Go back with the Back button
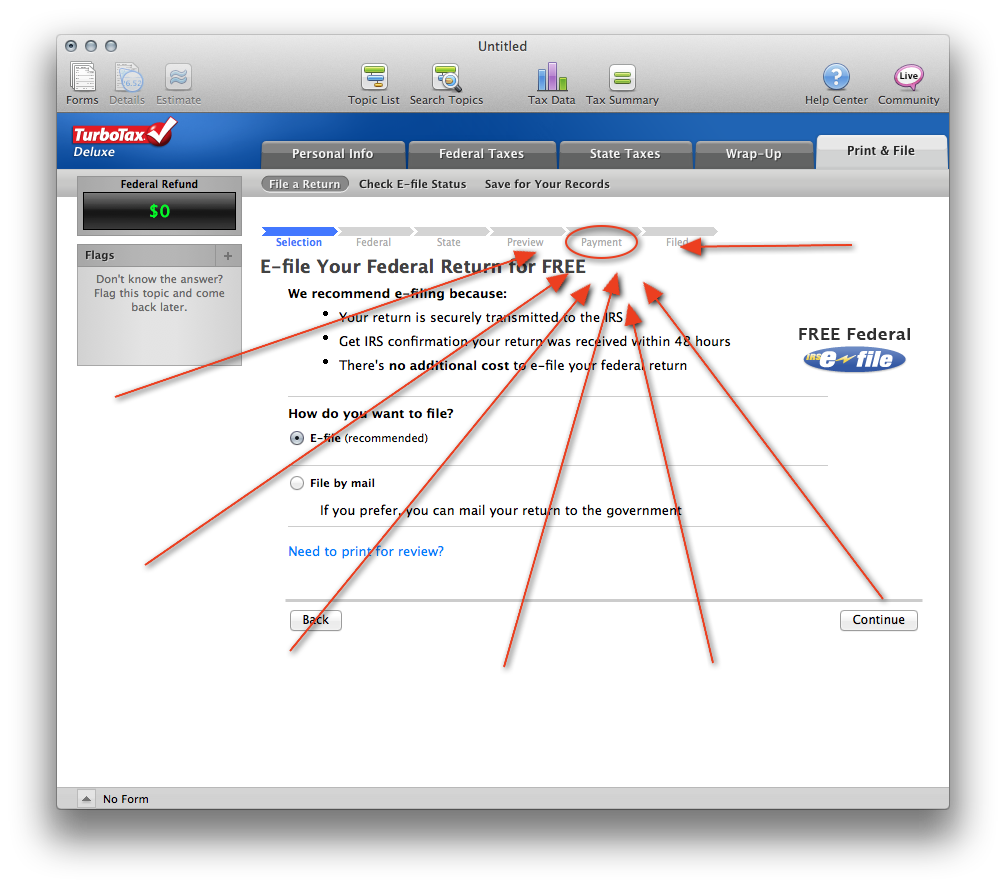The width and height of the screenshot is (1006, 888). tap(316, 620)
